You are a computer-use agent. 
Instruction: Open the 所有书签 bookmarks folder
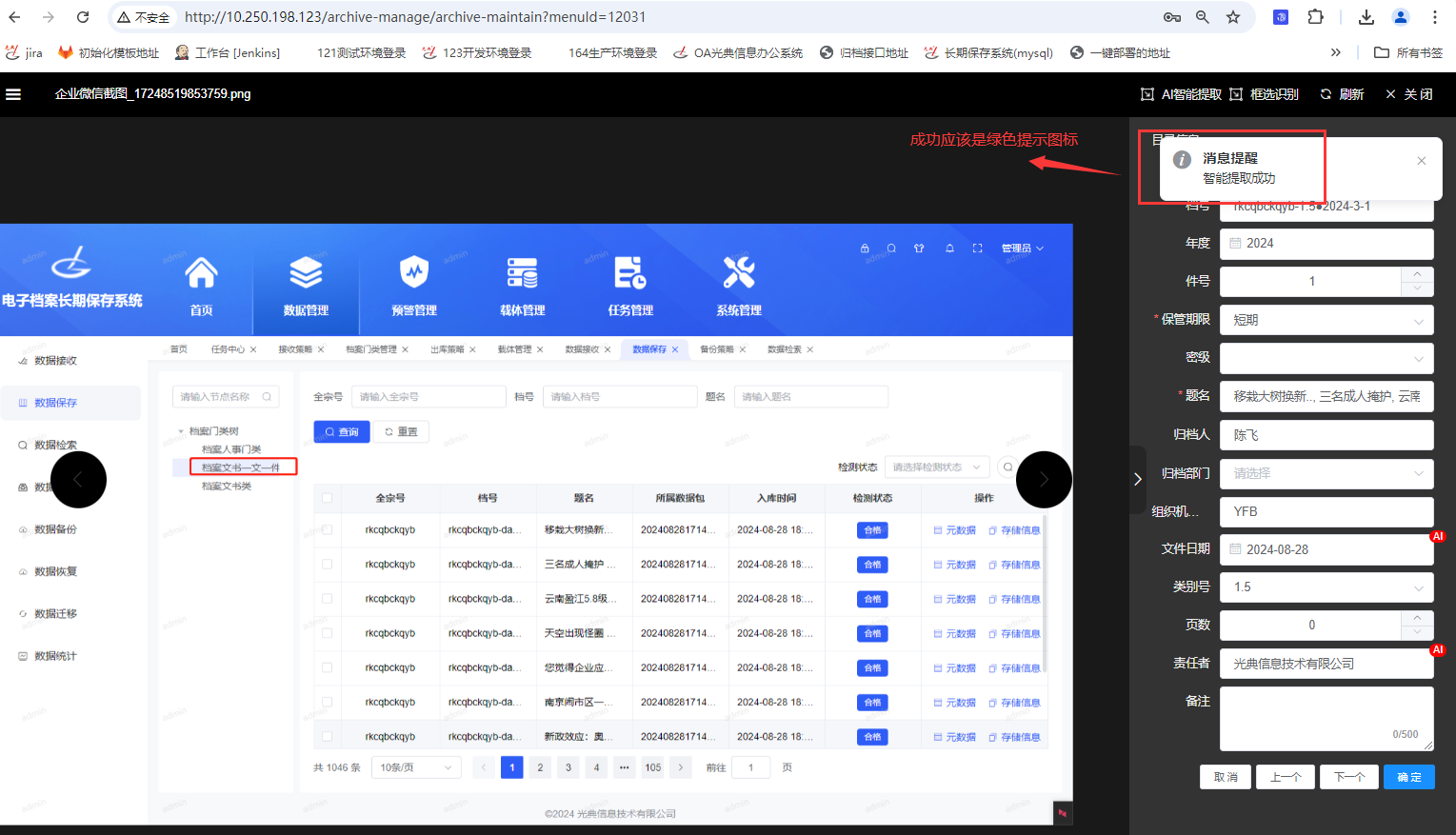point(1408,53)
